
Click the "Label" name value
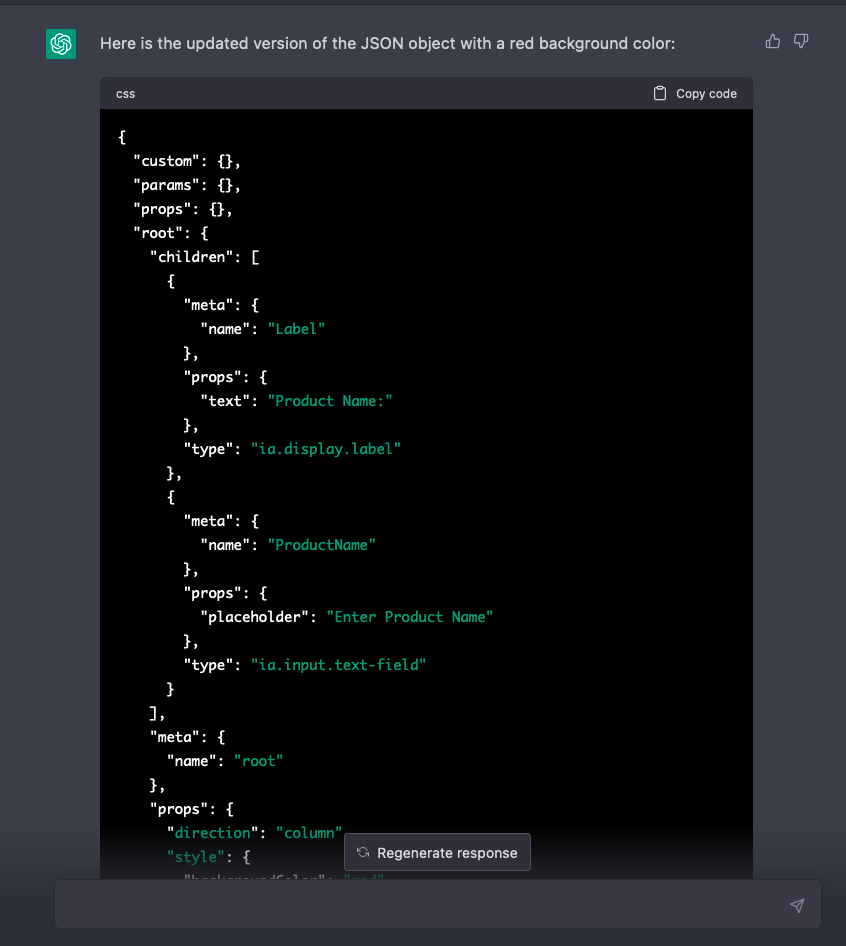click(x=296, y=329)
